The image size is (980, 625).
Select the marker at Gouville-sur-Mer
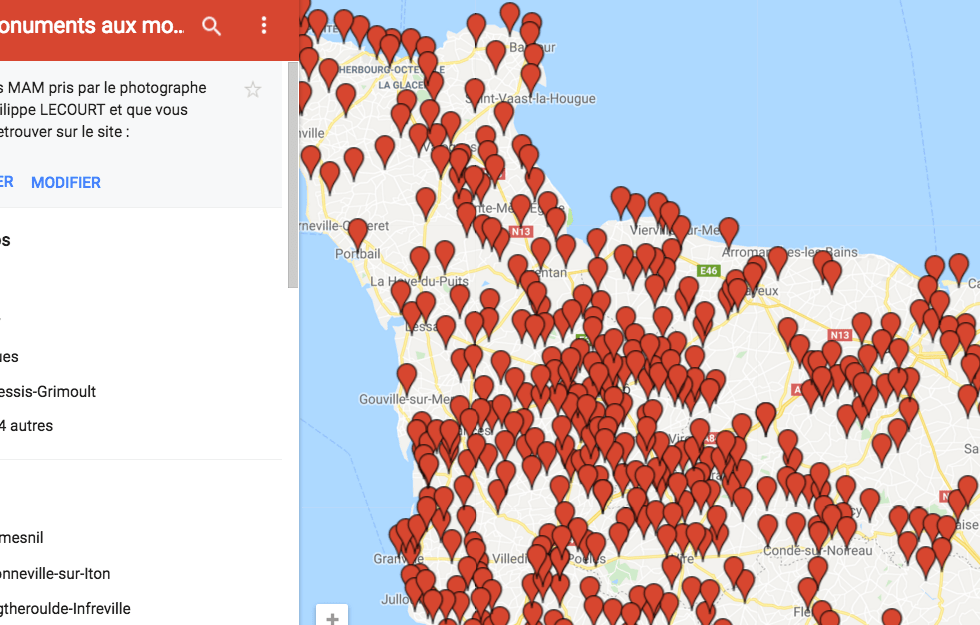tap(406, 376)
